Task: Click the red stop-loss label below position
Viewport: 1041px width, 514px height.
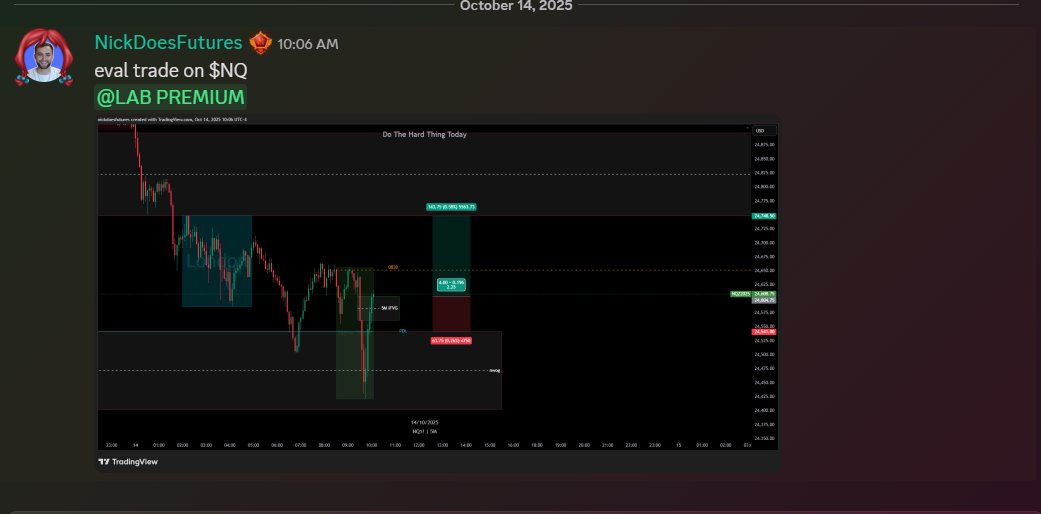Action: [x=451, y=341]
